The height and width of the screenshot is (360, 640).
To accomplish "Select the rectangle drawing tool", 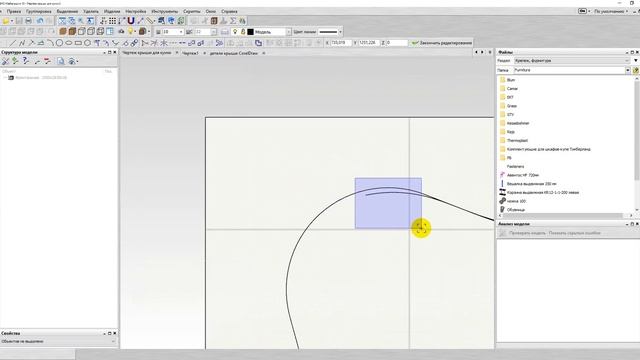I will pyautogui.click(x=78, y=43).
